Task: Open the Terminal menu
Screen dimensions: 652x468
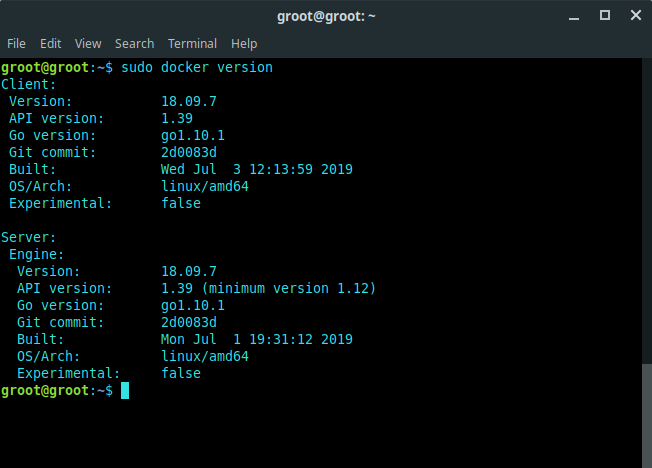Action: point(192,44)
